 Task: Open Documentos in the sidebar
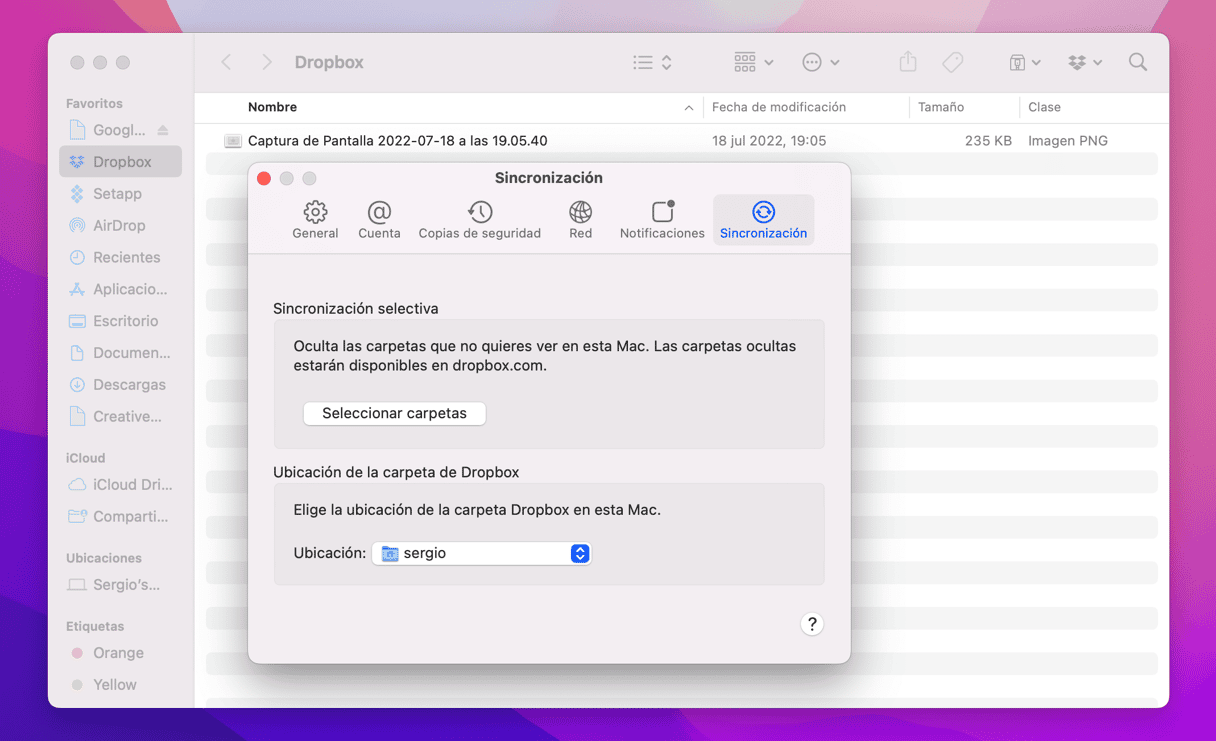click(x=121, y=353)
